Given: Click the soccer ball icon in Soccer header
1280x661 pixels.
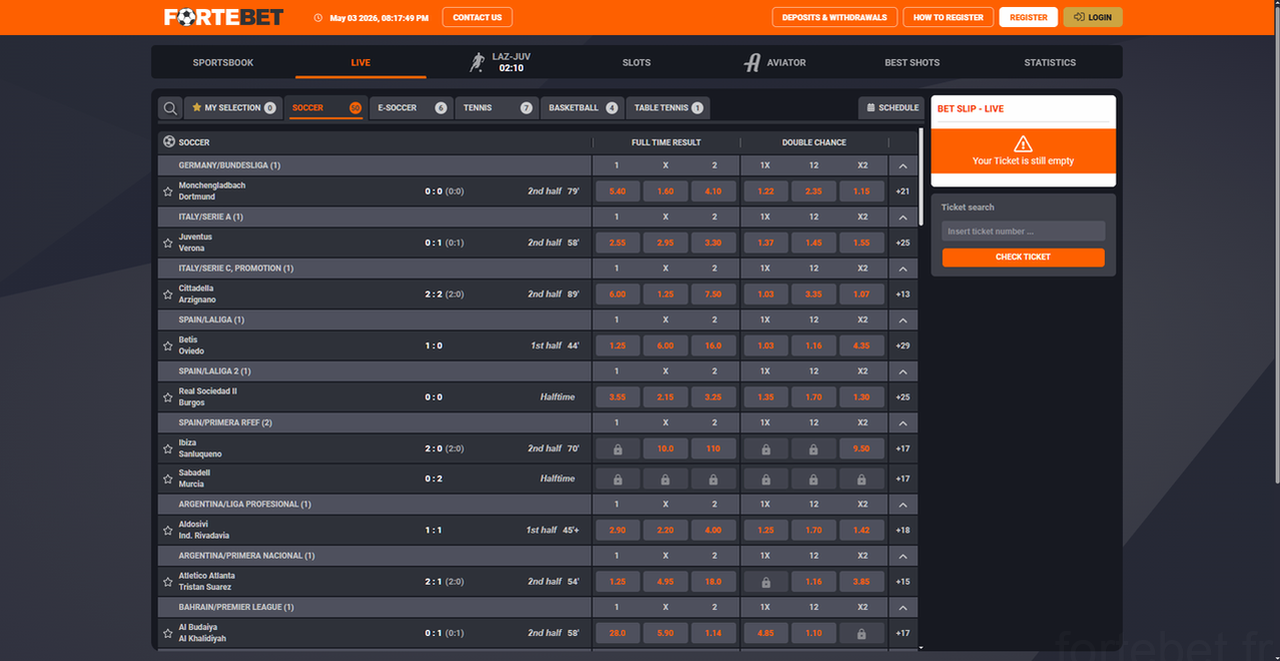Looking at the screenshot, I should click(169, 142).
